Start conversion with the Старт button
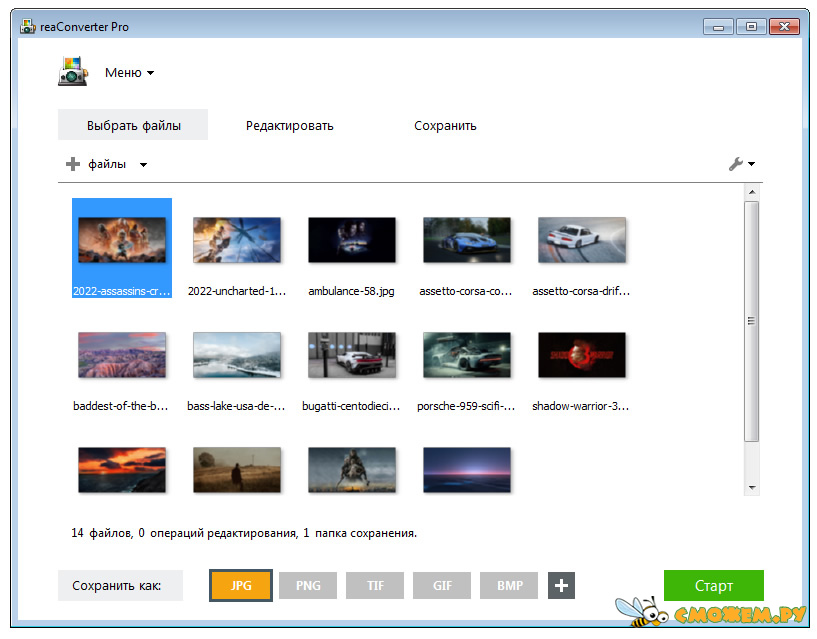The height and width of the screenshot is (639, 817). click(x=714, y=586)
